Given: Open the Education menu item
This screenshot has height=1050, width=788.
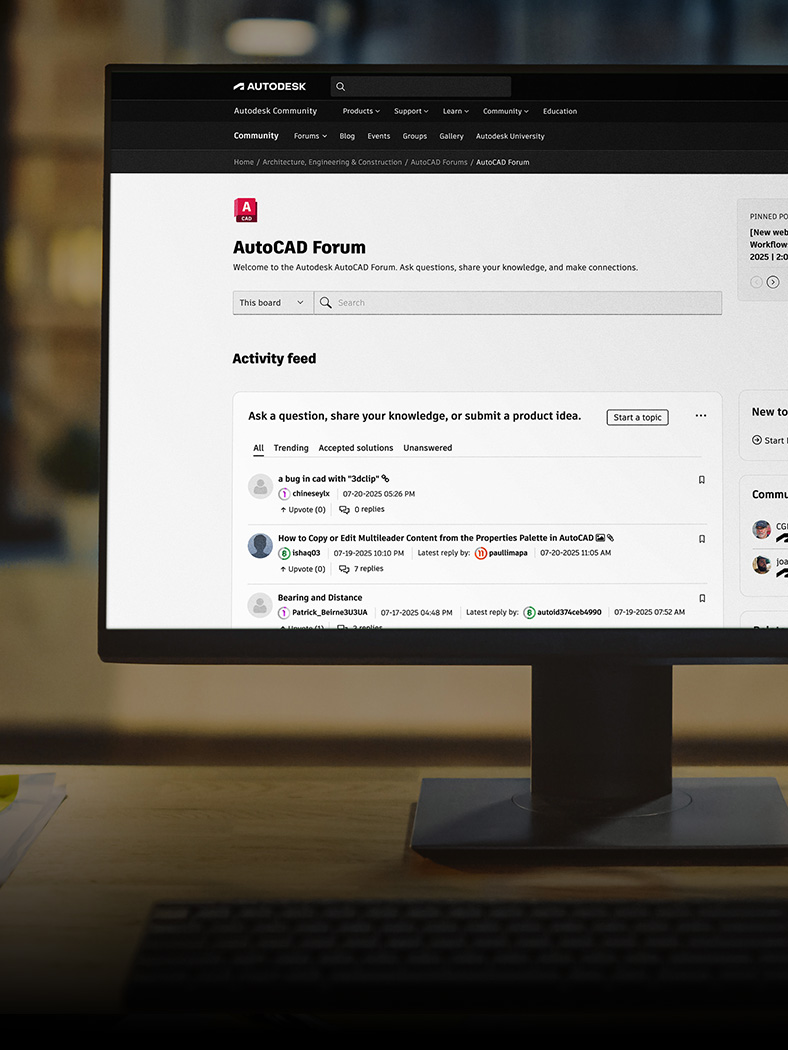Looking at the screenshot, I should [560, 111].
